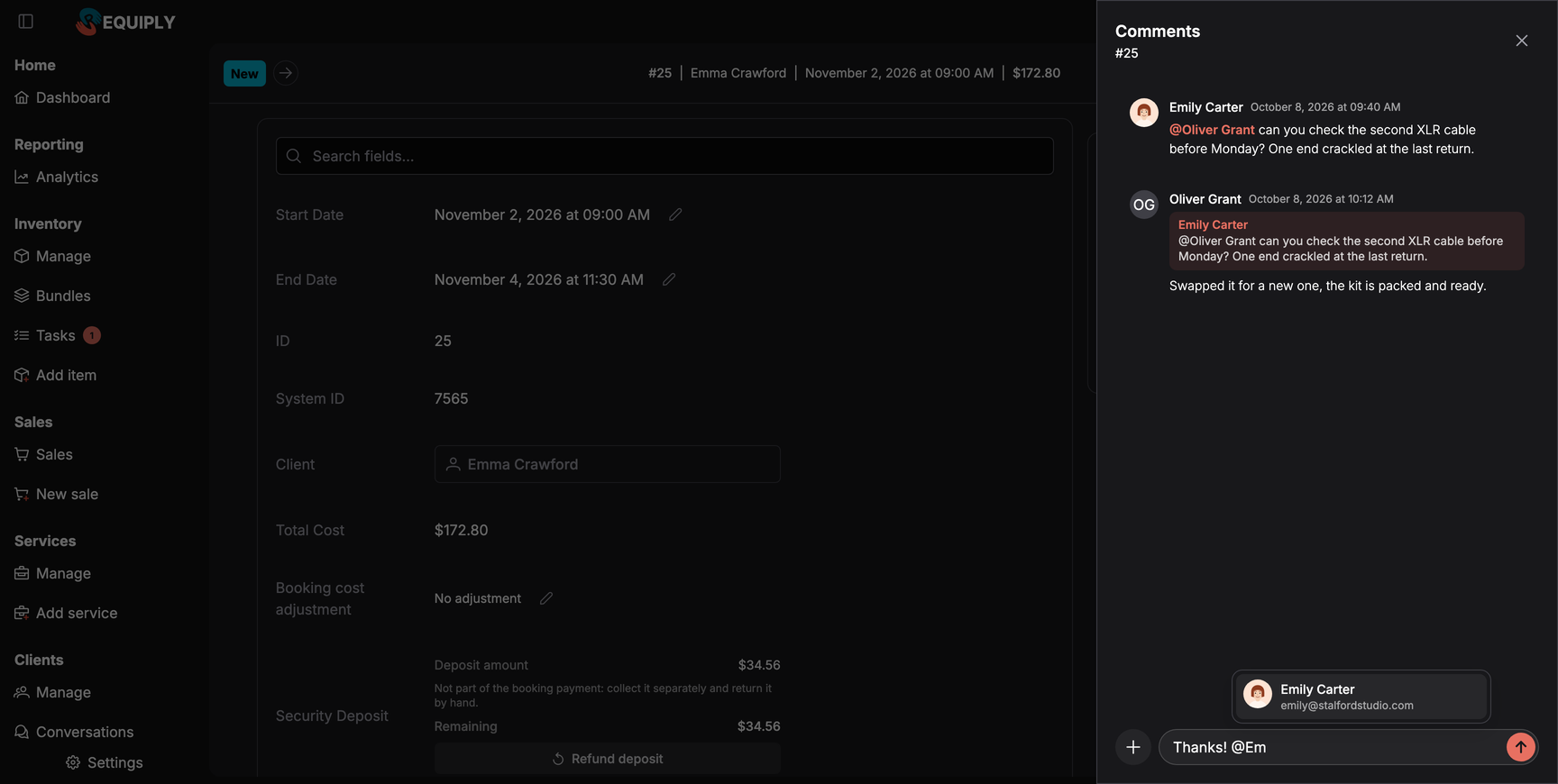The width and height of the screenshot is (1558, 784).
Task: Edit the Start Date pencil icon
Action: pos(675,214)
